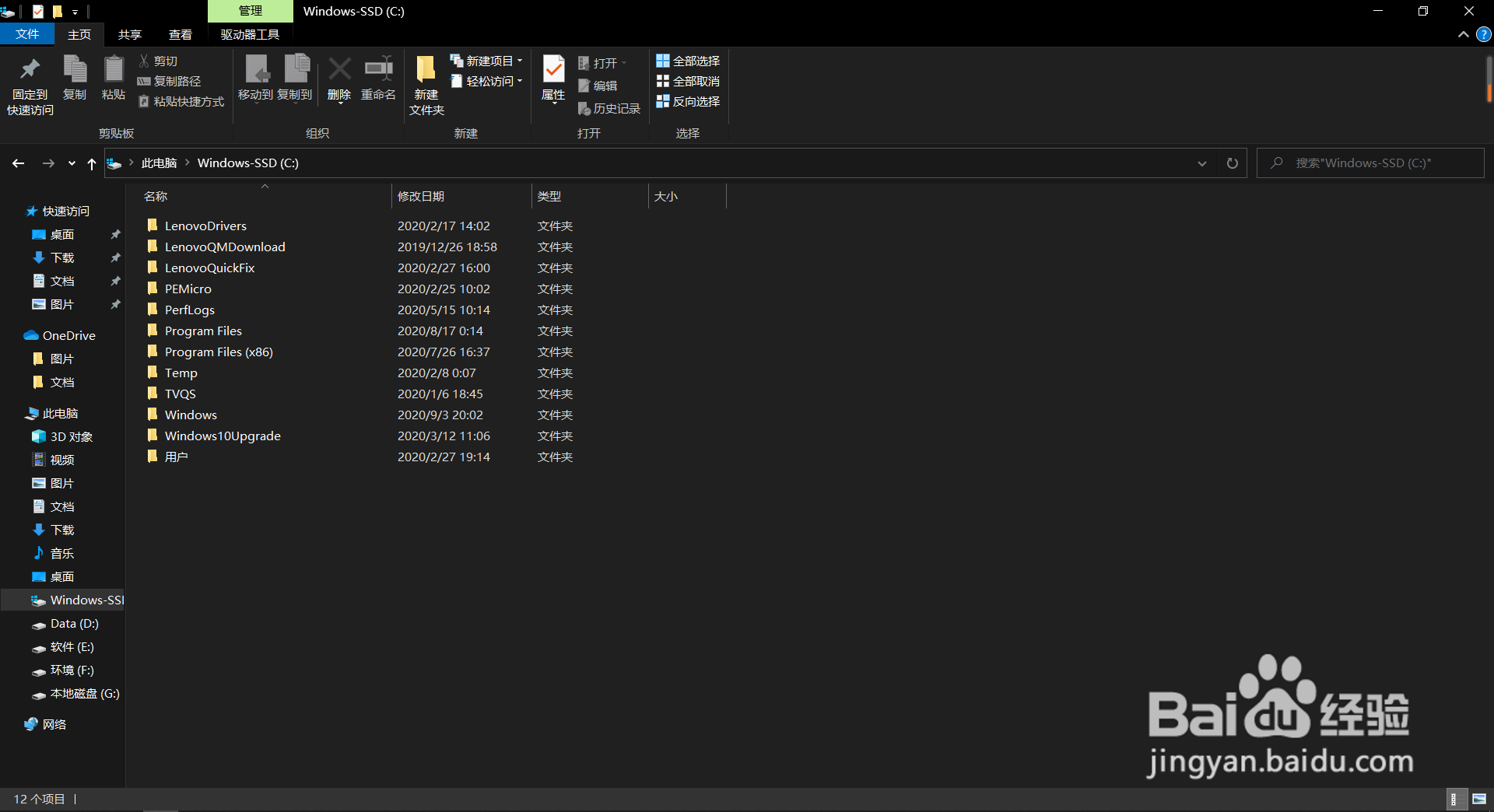The image size is (1494, 812).
Task: Open Explorer help question mark
Action: (x=1484, y=34)
